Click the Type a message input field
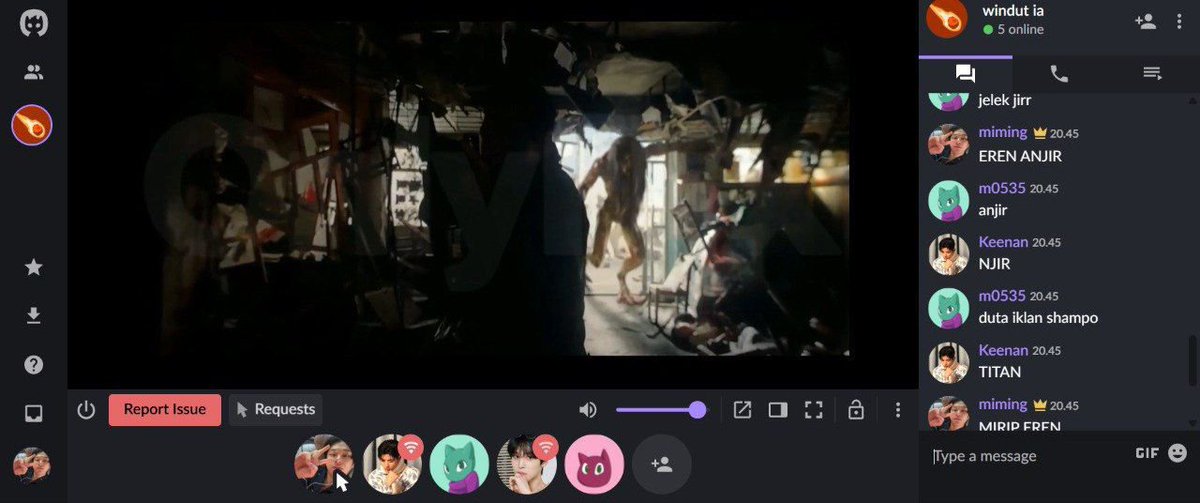The image size is (1200, 503). pyautogui.click(x=1028, y=456)
